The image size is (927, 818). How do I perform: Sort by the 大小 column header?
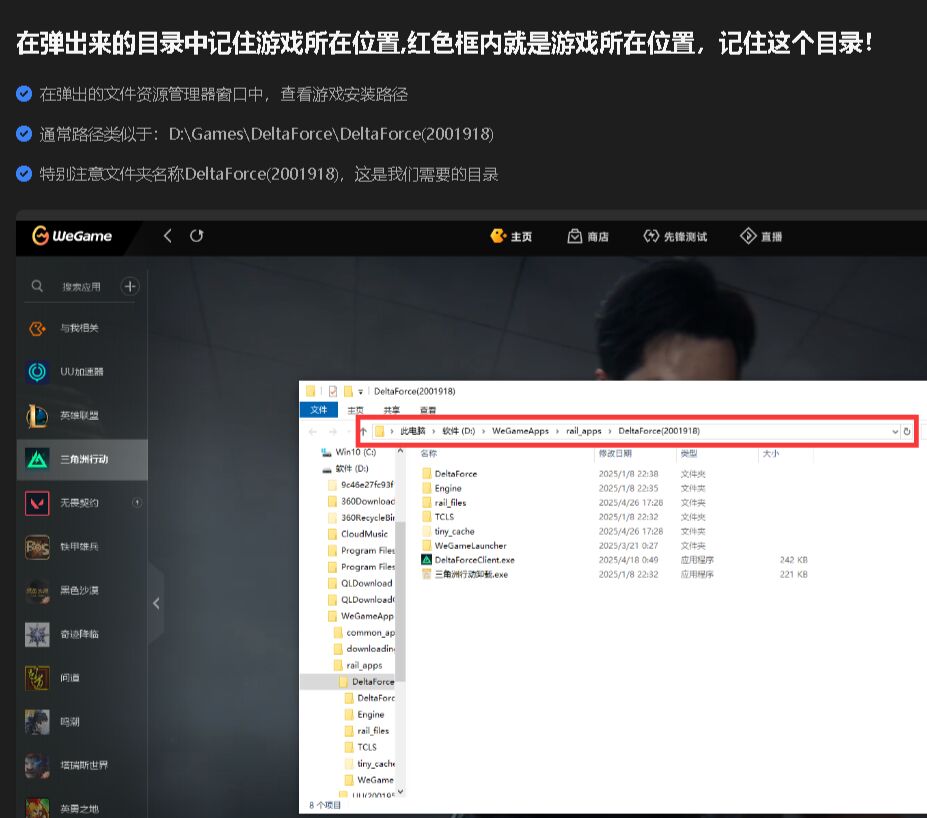coord(770,453)
